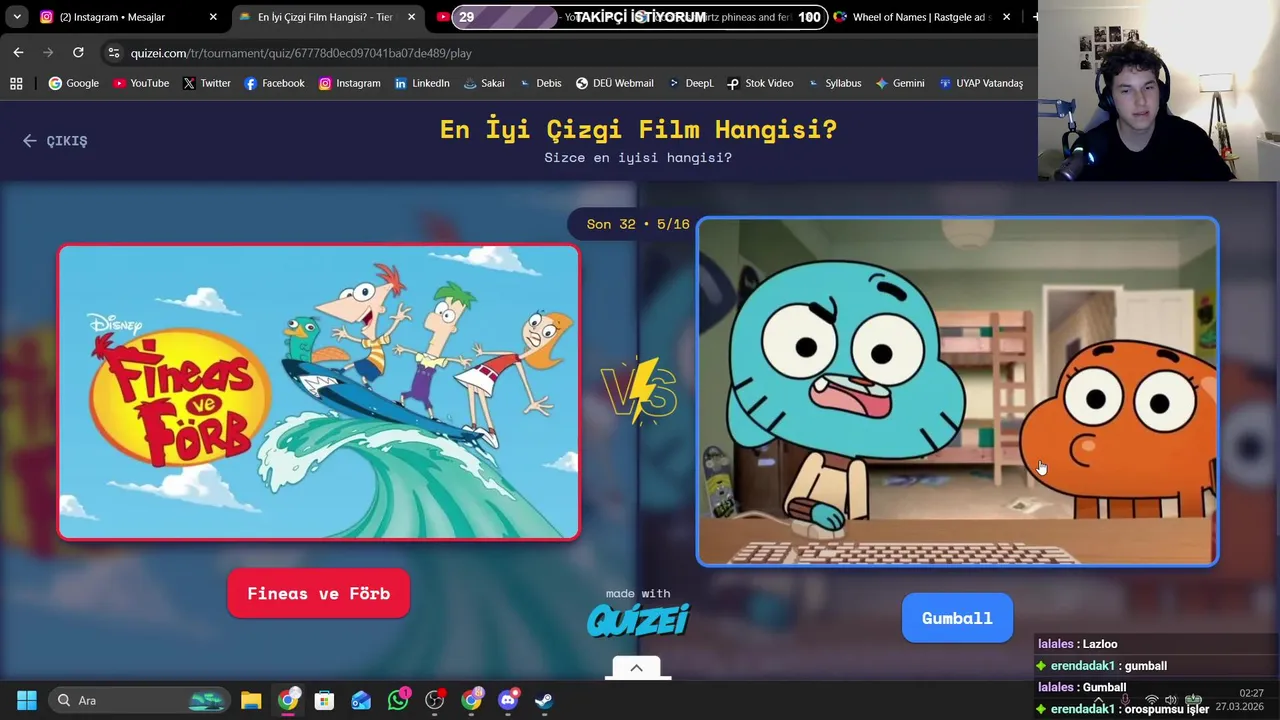This screenshot has height=720, width=1280.
Task: Open the LinkedIn bookmark
Action: click(421, 83)
